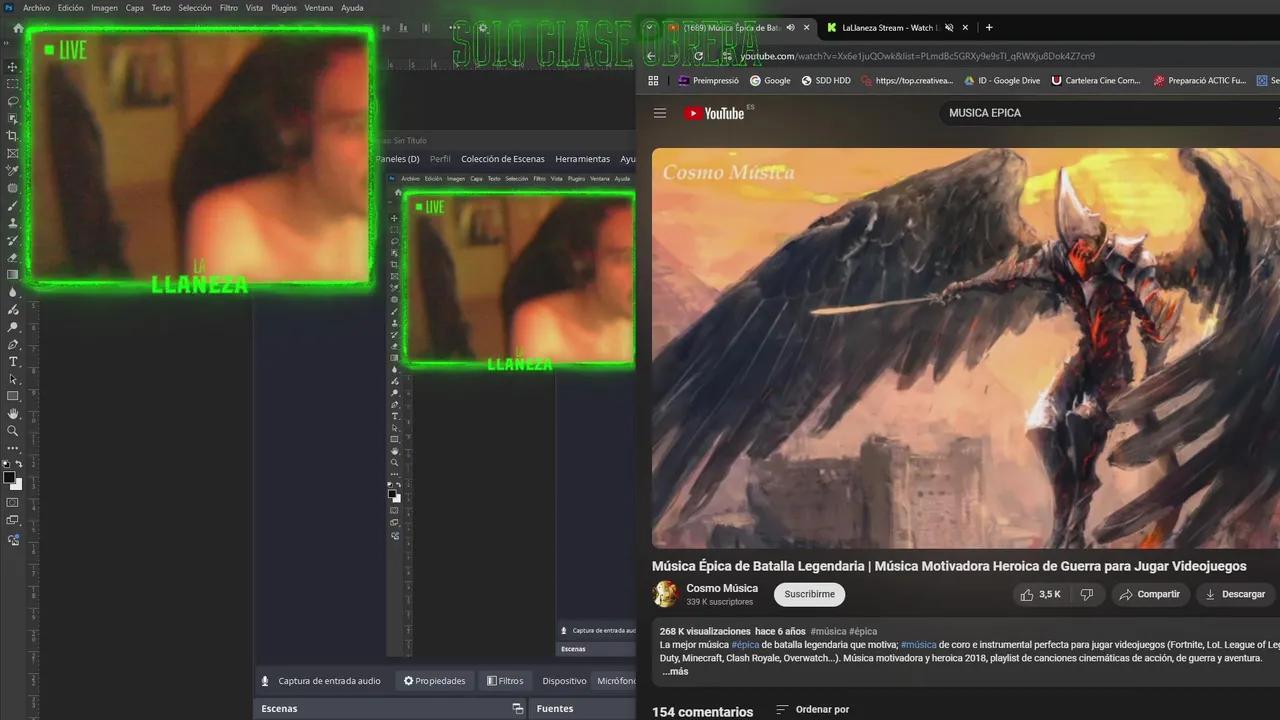Select the Frame tool

[13, 153]
